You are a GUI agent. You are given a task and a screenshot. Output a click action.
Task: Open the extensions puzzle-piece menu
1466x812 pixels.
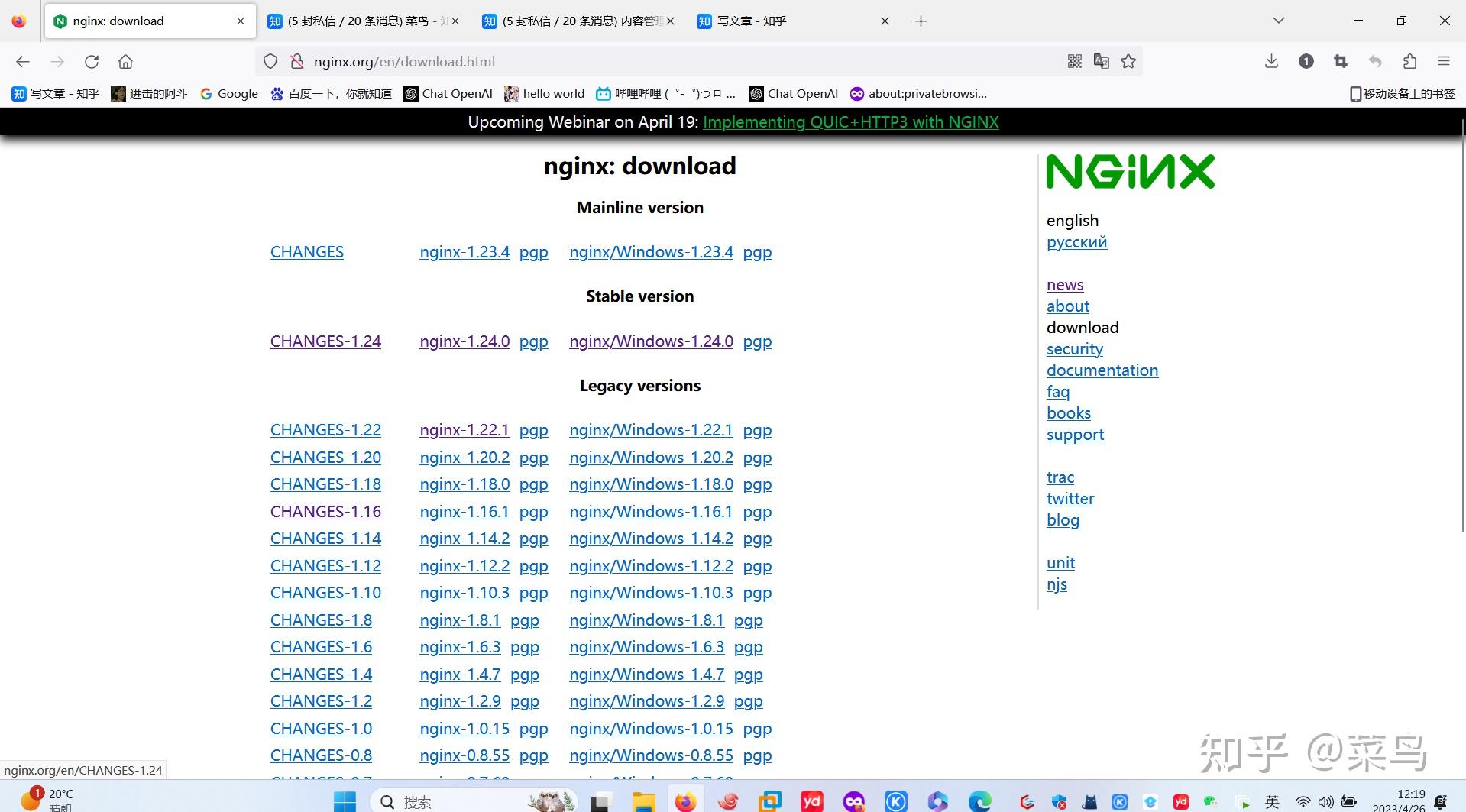pos(1409,62)
